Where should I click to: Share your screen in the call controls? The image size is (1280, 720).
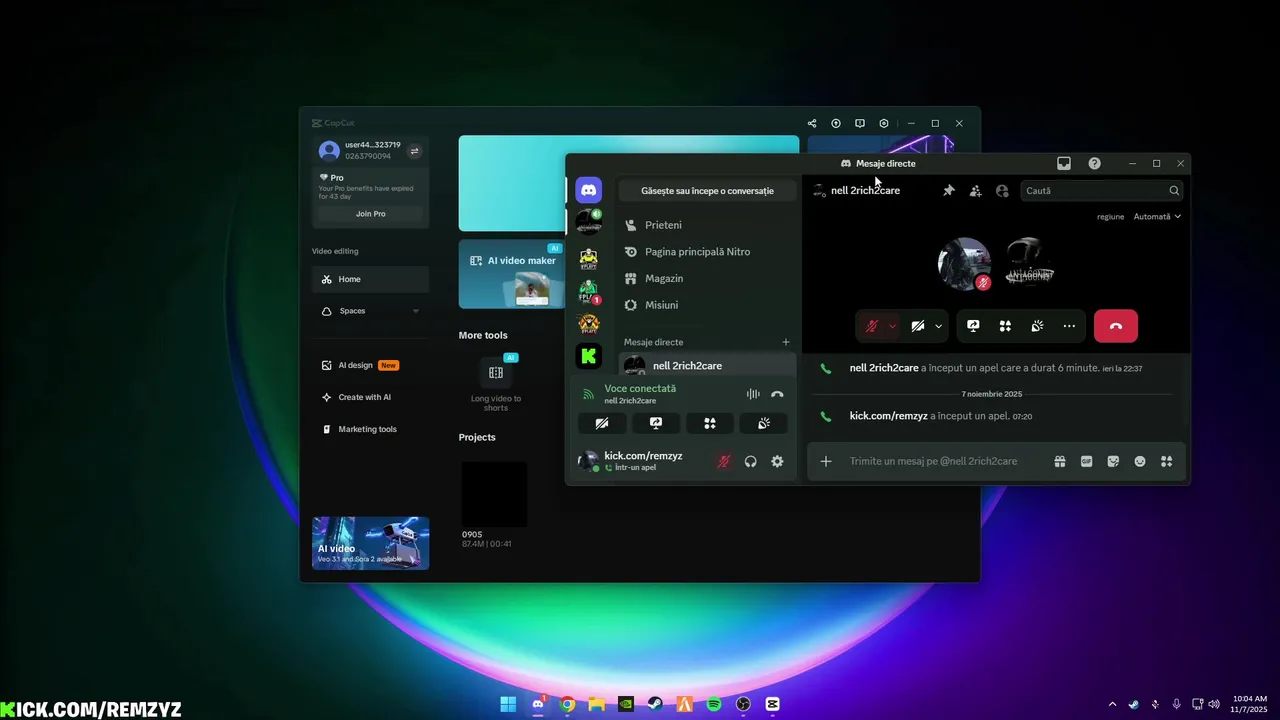click(973, 326)
